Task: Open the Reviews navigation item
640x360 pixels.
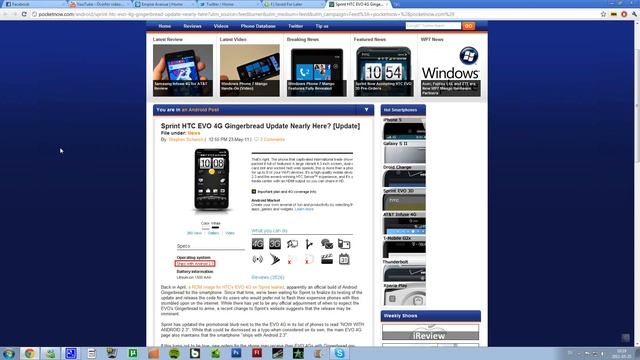Action: point(192,26)
